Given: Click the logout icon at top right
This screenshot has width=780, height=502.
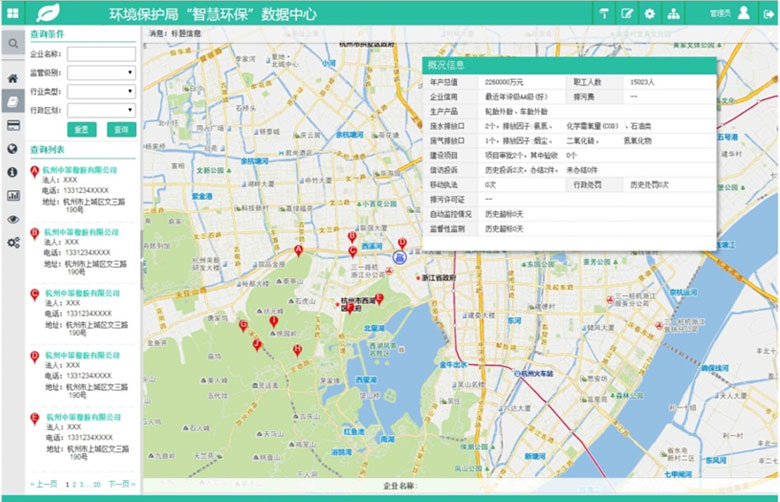Looking at the screenshot, I should [x=768, y=14].
